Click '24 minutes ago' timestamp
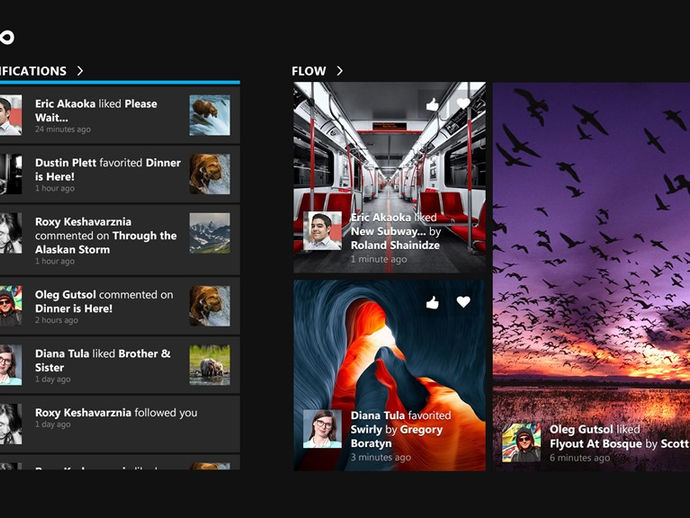Viewport: 690px width, 518px height. [62, 129]
